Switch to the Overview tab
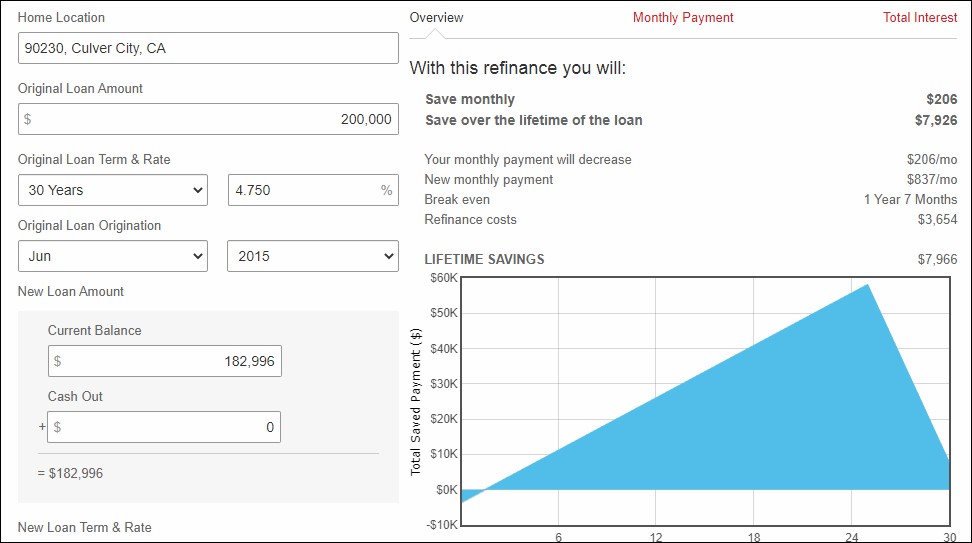The height and width of the screenshot is (543, 972). point(436,18)
